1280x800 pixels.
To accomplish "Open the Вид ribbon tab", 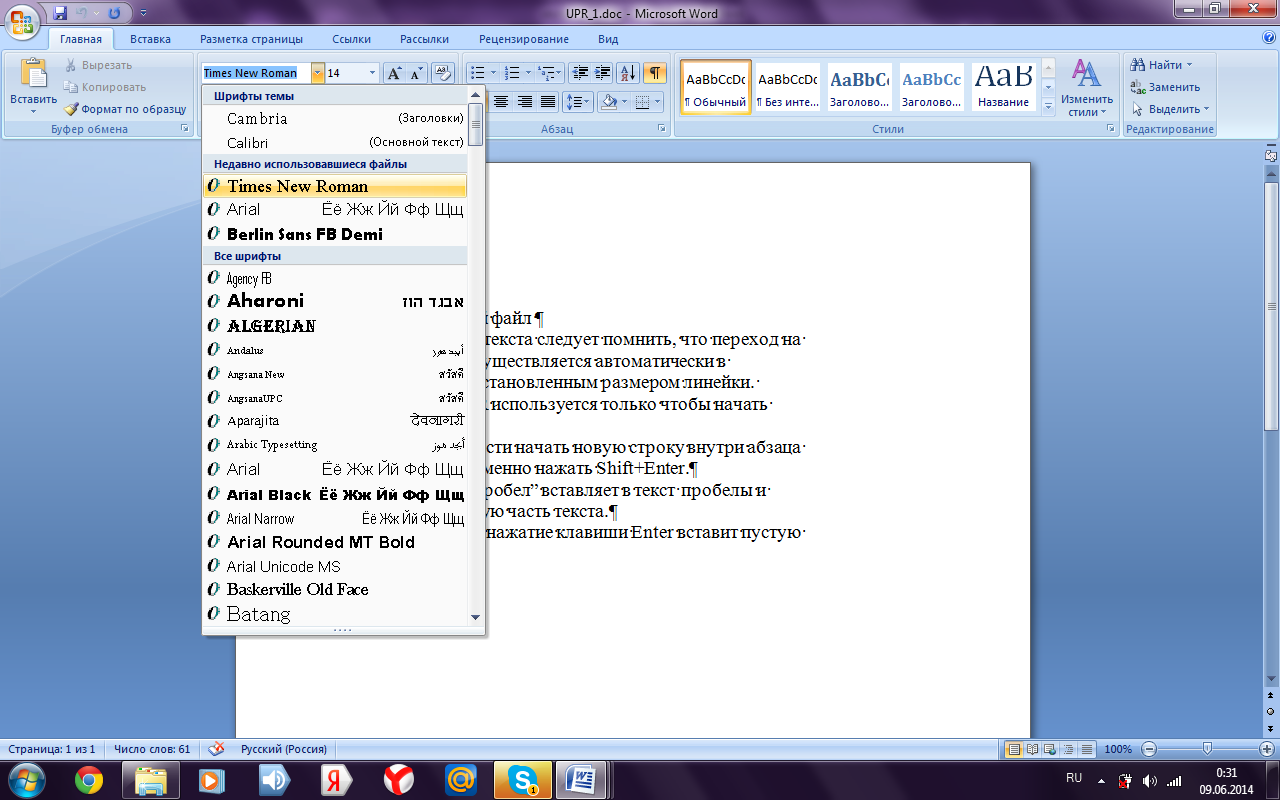I will pos(608,39).
